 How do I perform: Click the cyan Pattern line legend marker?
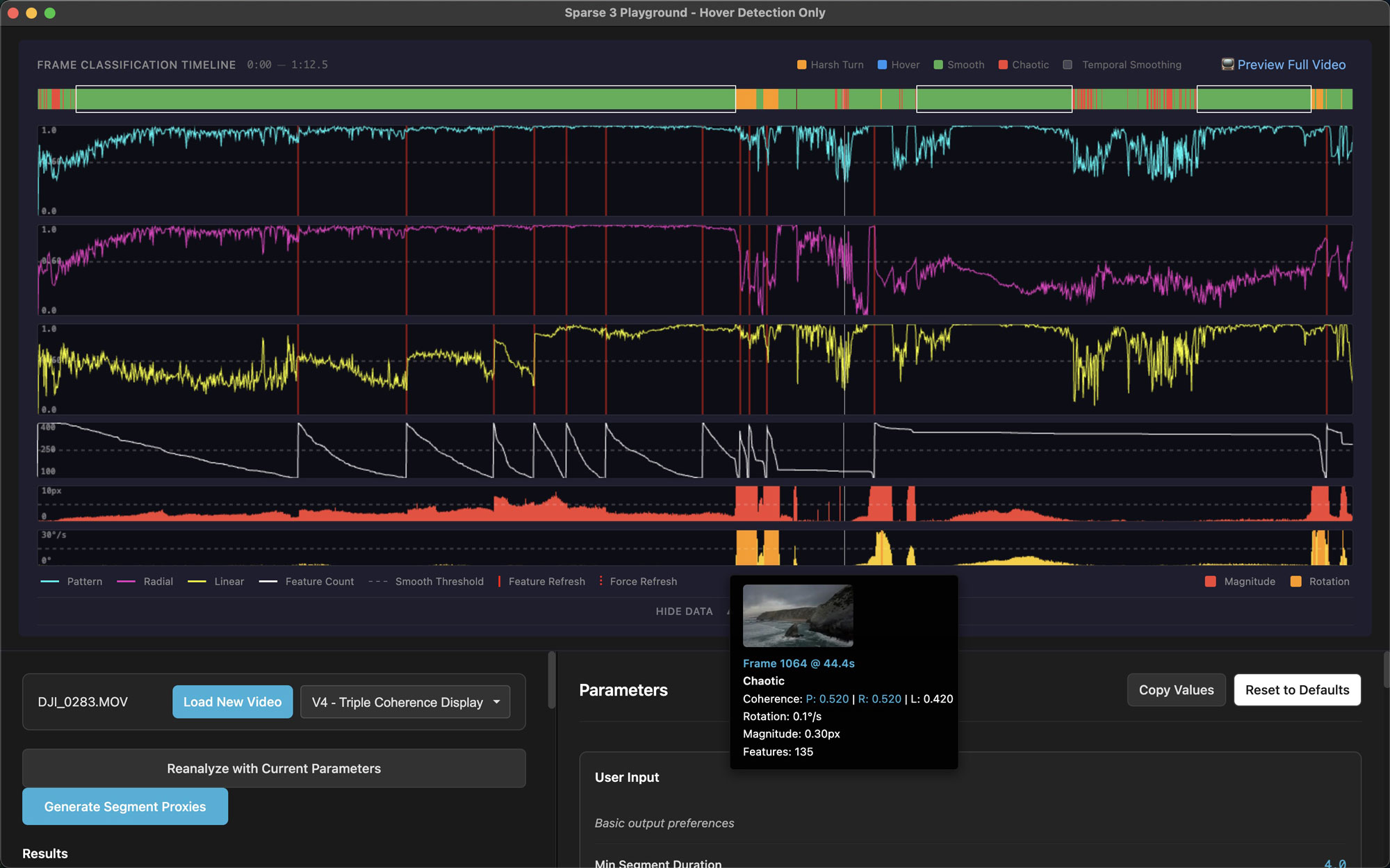(x=50, y=582)
